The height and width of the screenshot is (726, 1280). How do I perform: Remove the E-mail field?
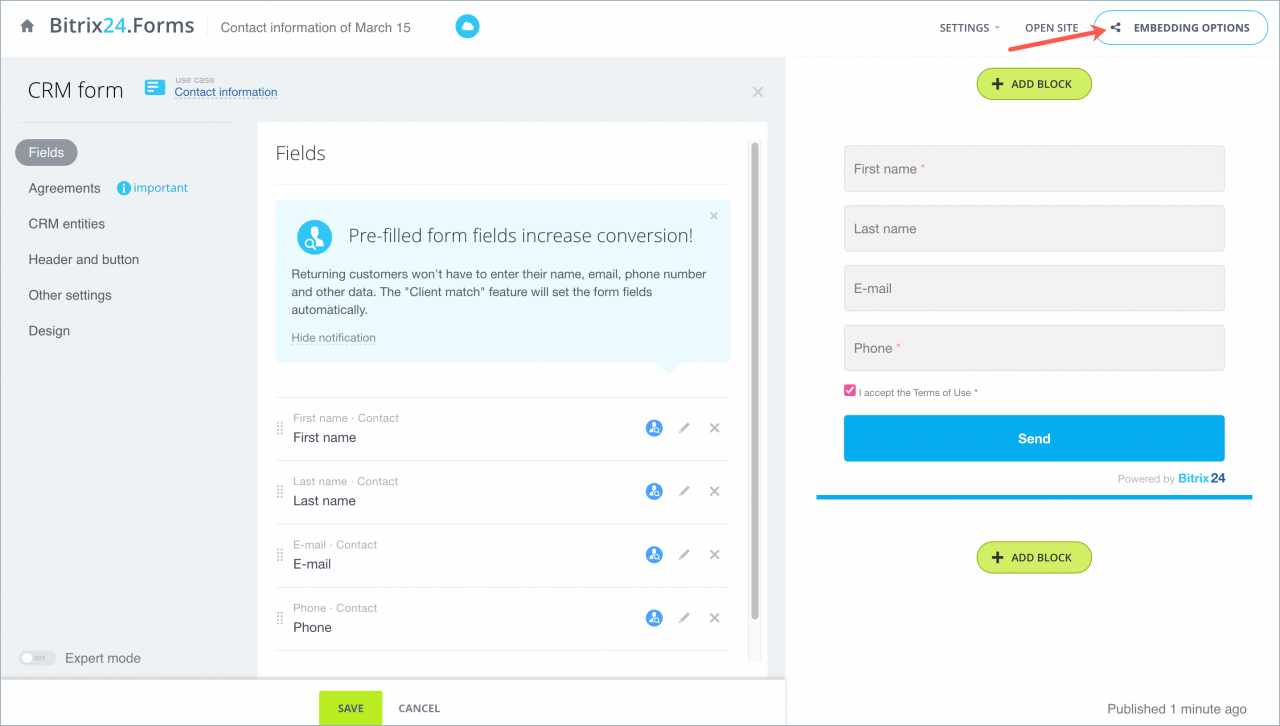(x=714, y=554)
